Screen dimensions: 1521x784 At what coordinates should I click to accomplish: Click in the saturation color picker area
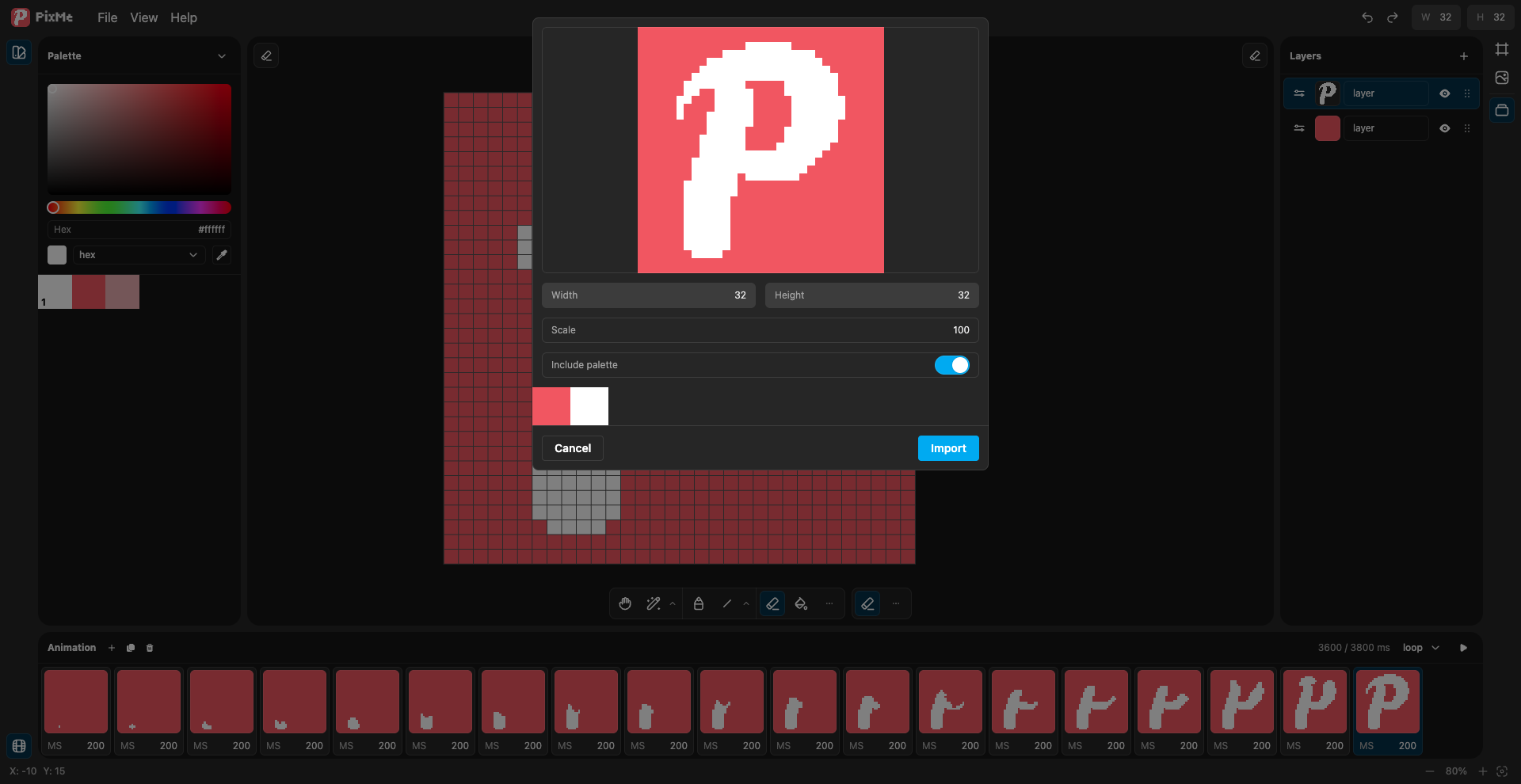click(x=139, y=139)
